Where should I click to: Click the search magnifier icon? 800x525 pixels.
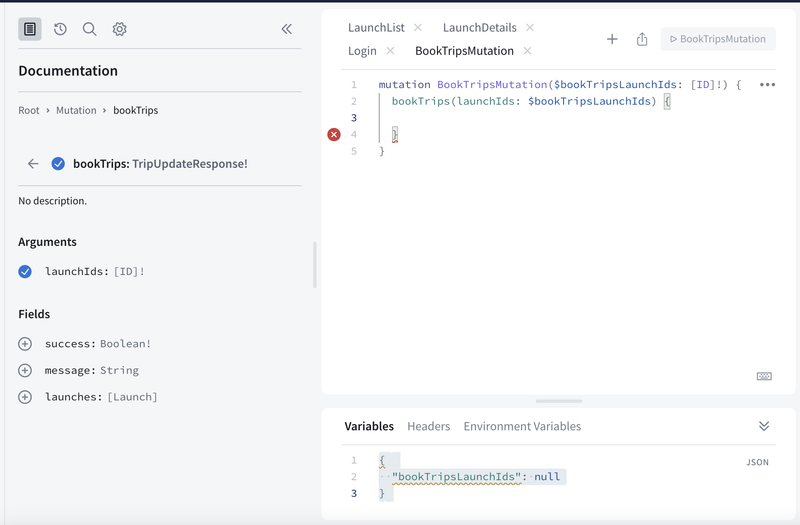[x=90, y=29]
